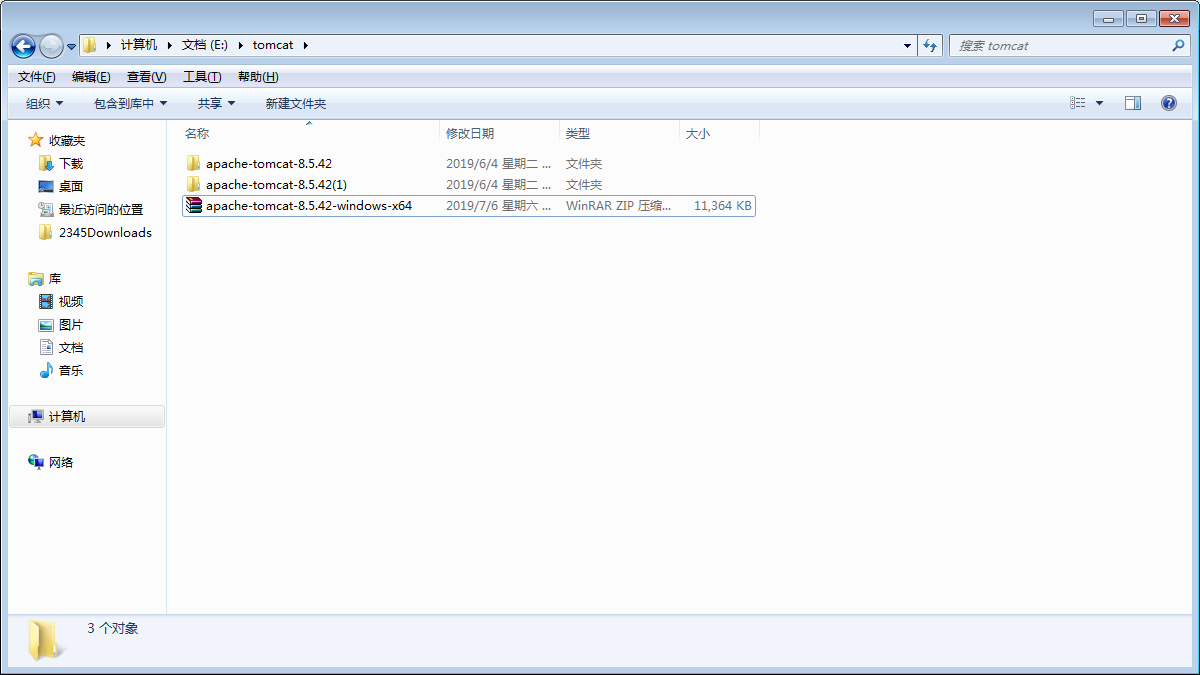Open 最近访问的位置 in favorites
The width and height of the screenshot is (1200, 675).
101,209
